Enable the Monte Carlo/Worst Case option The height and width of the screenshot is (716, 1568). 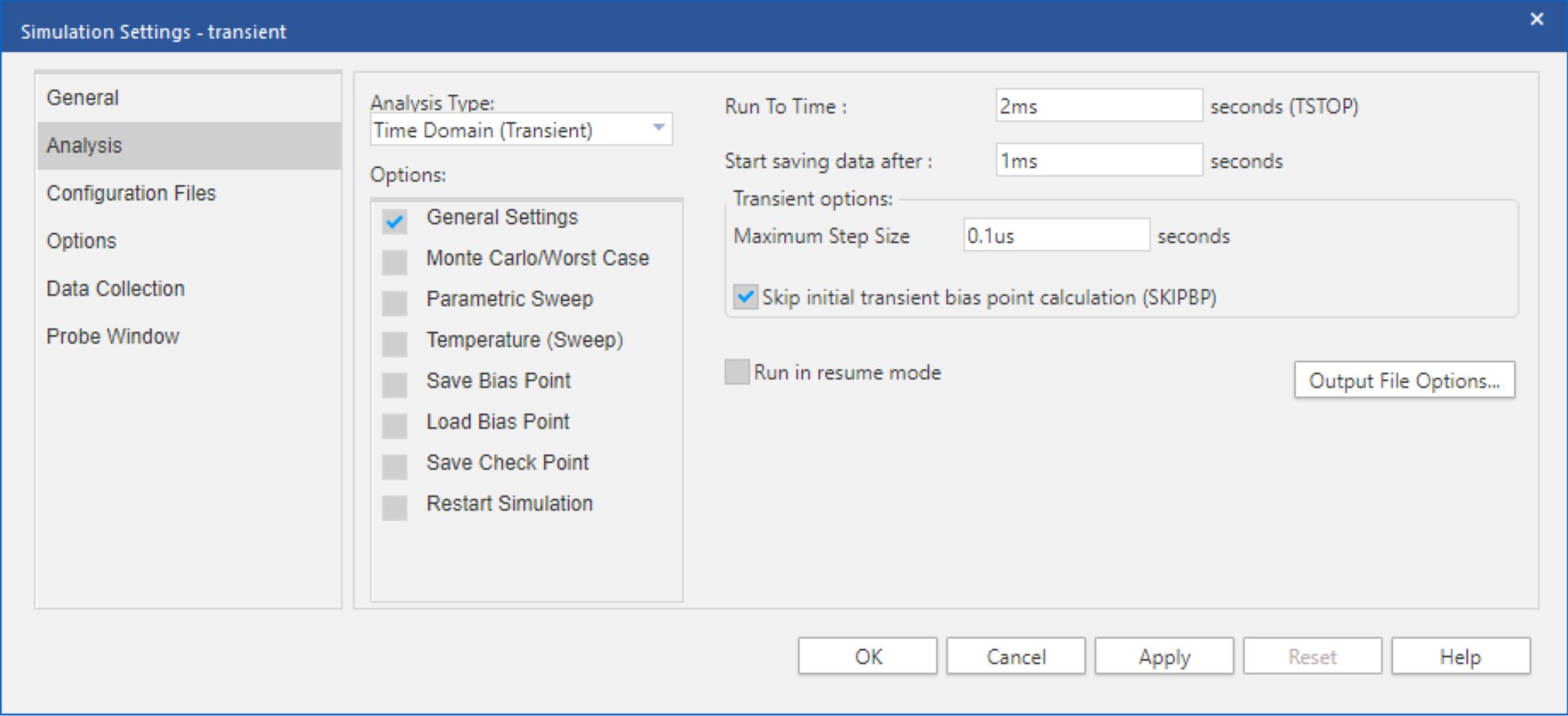tap(394, 262)
